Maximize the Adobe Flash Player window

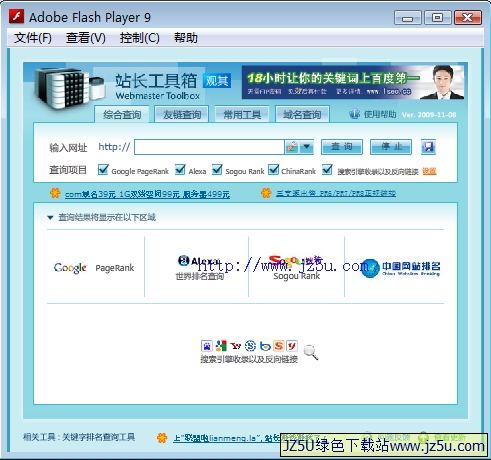click(438, 18)
